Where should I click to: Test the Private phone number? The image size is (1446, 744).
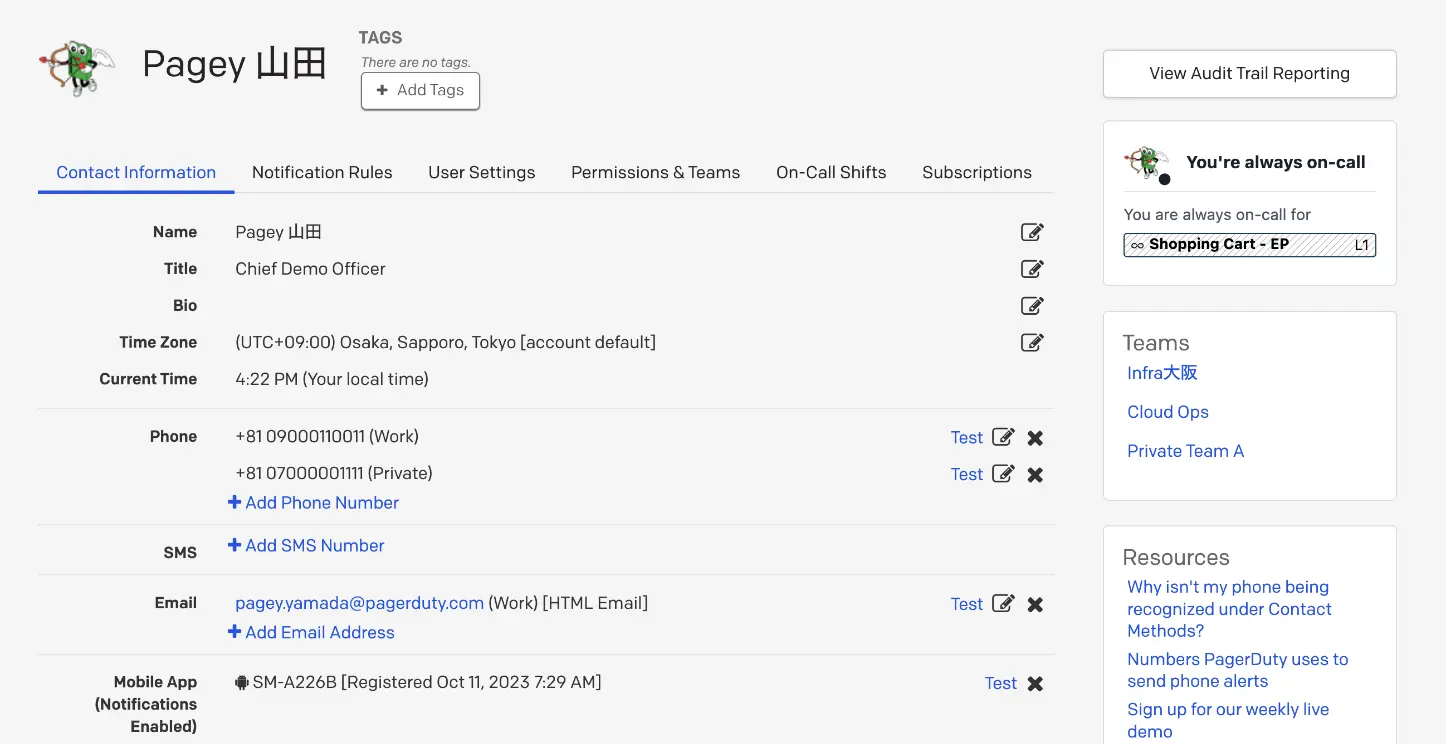[x=967, y=474]
